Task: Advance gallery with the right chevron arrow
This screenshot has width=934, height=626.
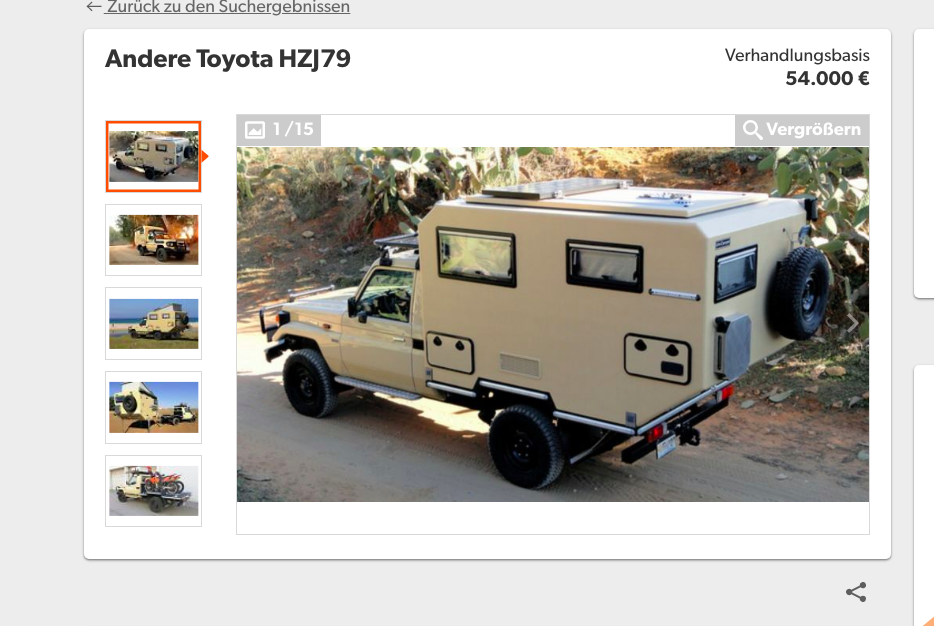Action: (852, 323)
